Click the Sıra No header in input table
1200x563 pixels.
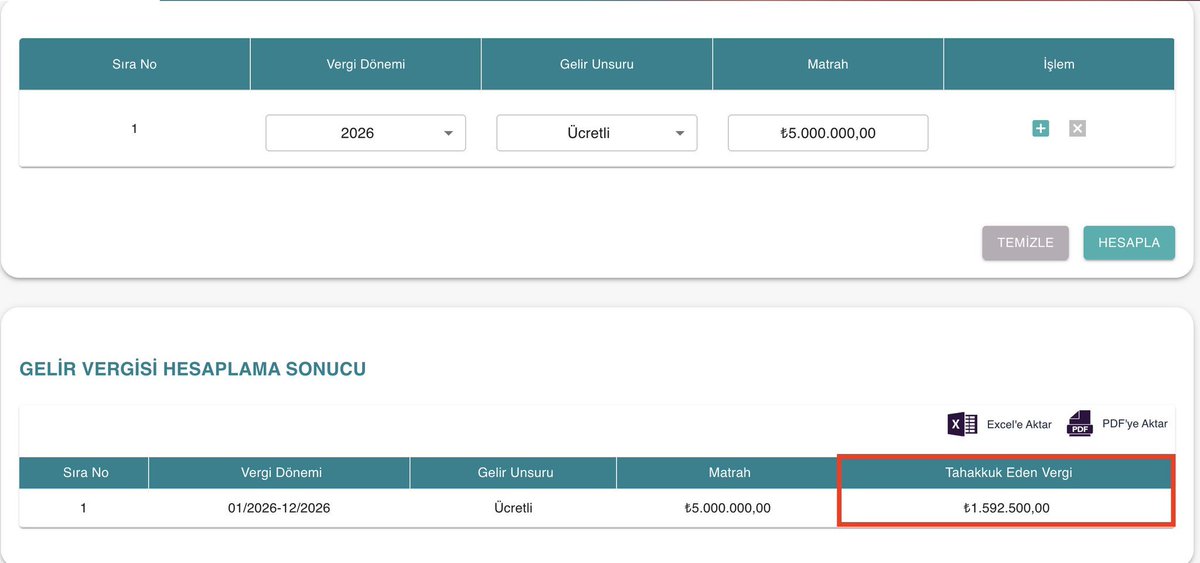coord(135,64)
